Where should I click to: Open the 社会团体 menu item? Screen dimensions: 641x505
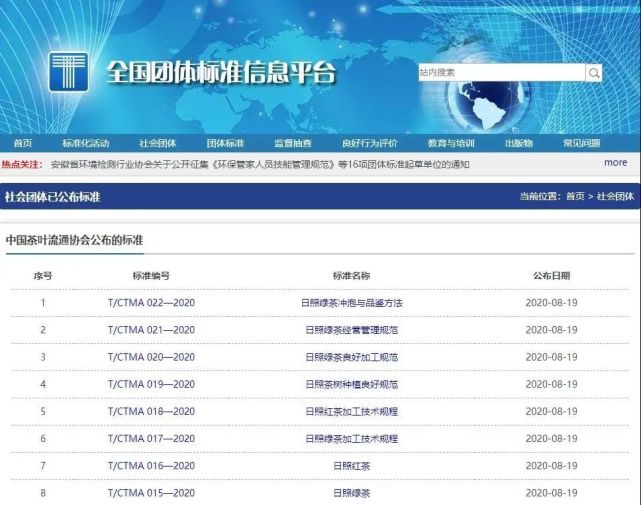[157, 143]
